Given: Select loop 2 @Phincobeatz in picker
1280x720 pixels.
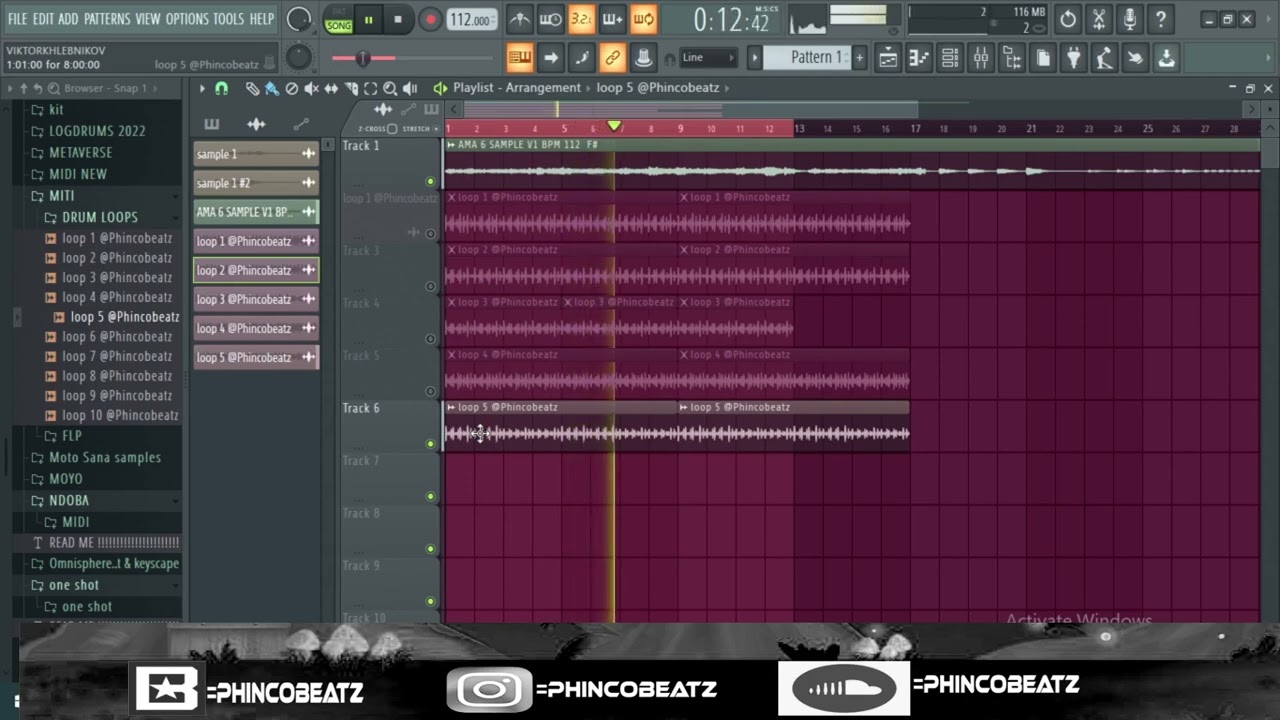Looking at the screenshot, I should [x=256, y=270].
